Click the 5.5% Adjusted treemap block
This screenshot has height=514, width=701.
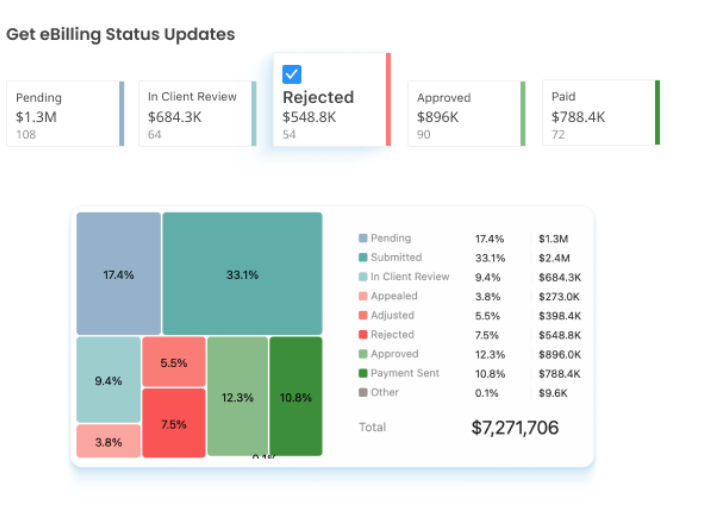pyautogui.click(x=174, y=362)
